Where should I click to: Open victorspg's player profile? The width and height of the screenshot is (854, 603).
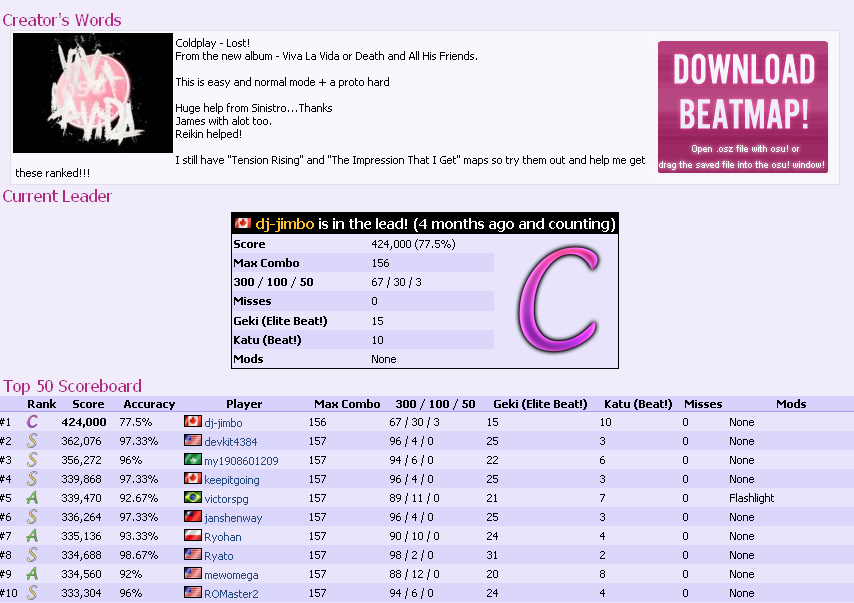coord(226,499)
